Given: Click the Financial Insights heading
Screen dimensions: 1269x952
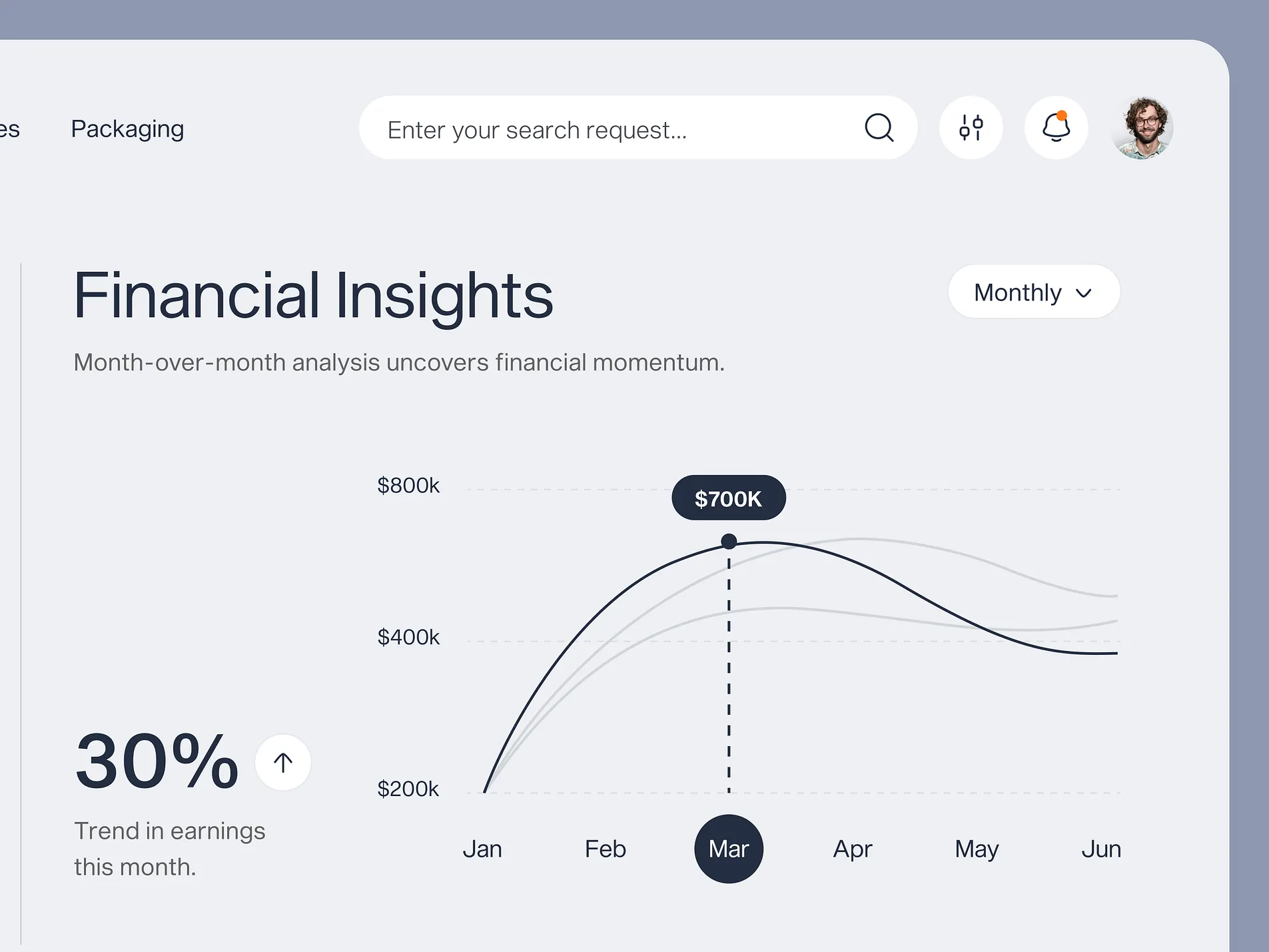Looking at the screenshot, I should point(313,295).
